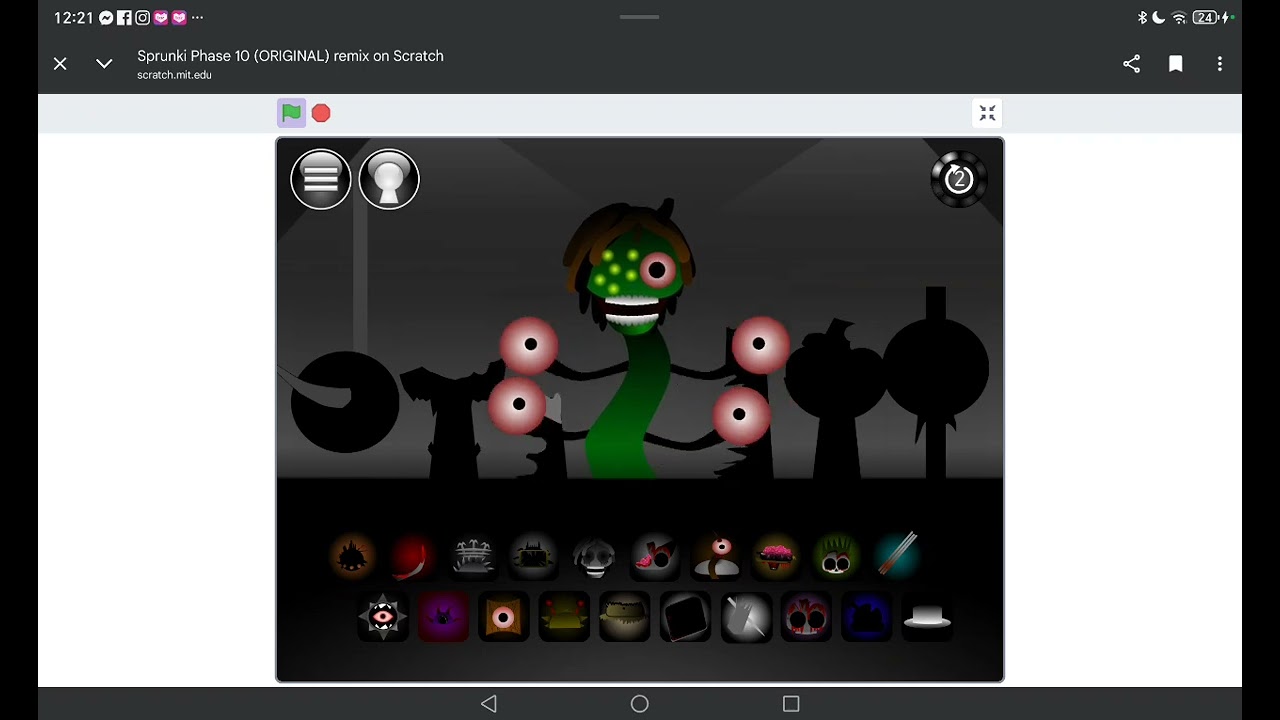
Task: Exit full screen mode on the Scratch player
Action: coord(987,113)
